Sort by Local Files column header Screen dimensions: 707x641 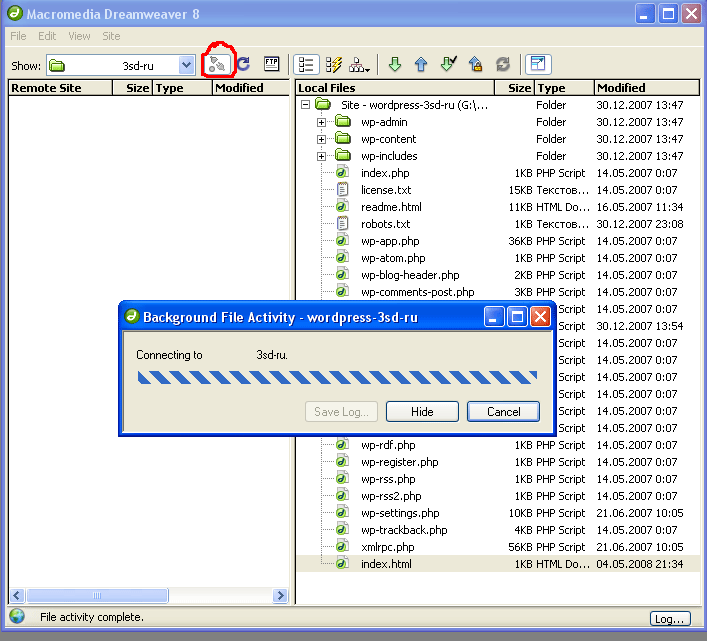[395, 87]
